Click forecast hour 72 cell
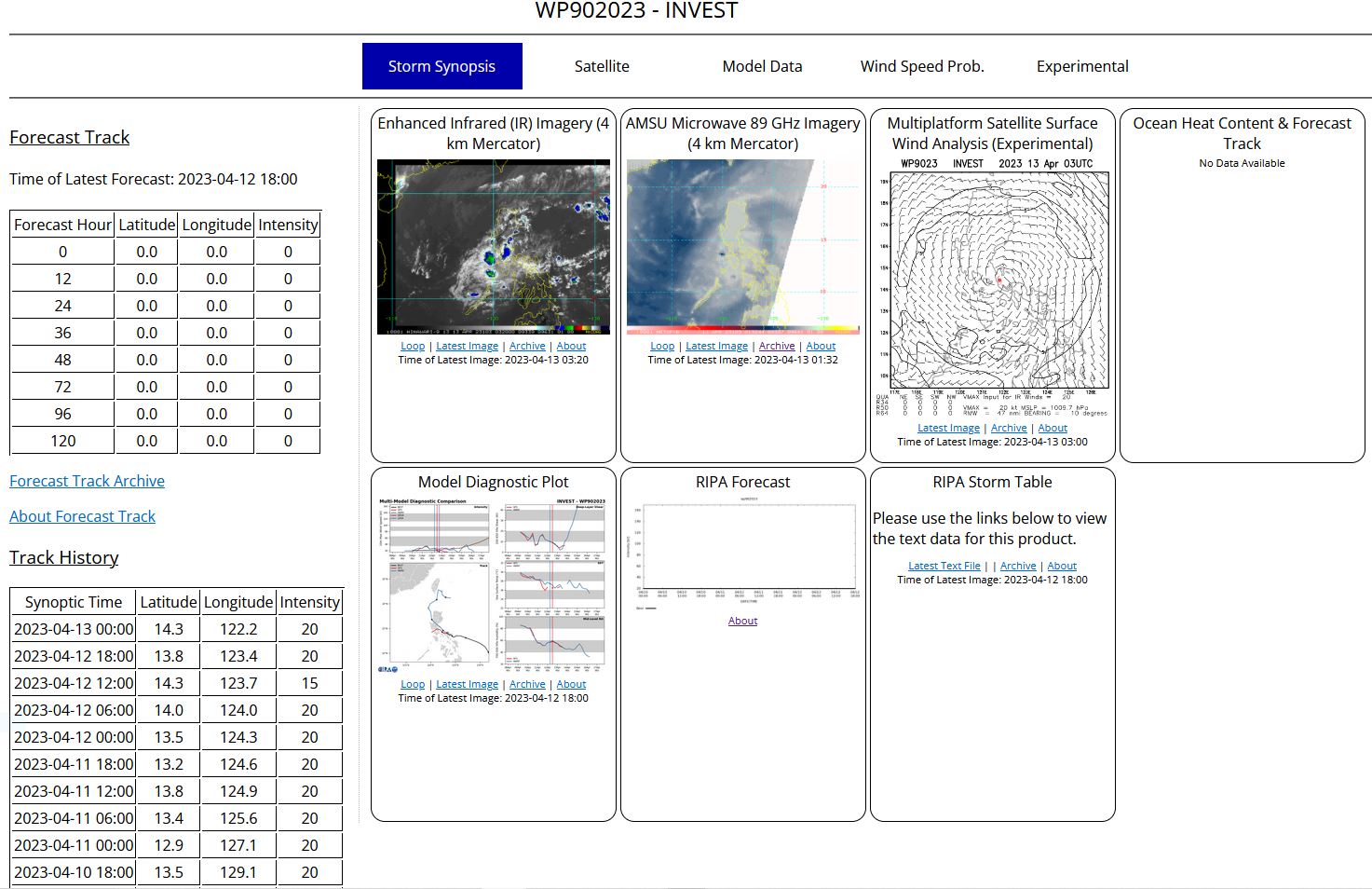Viewport: 1372px width, 889px height. 62,387
